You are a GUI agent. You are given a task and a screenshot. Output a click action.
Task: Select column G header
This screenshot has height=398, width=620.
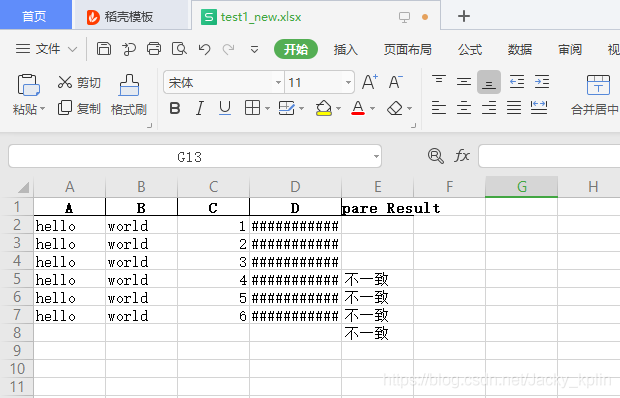pos(522,187)
